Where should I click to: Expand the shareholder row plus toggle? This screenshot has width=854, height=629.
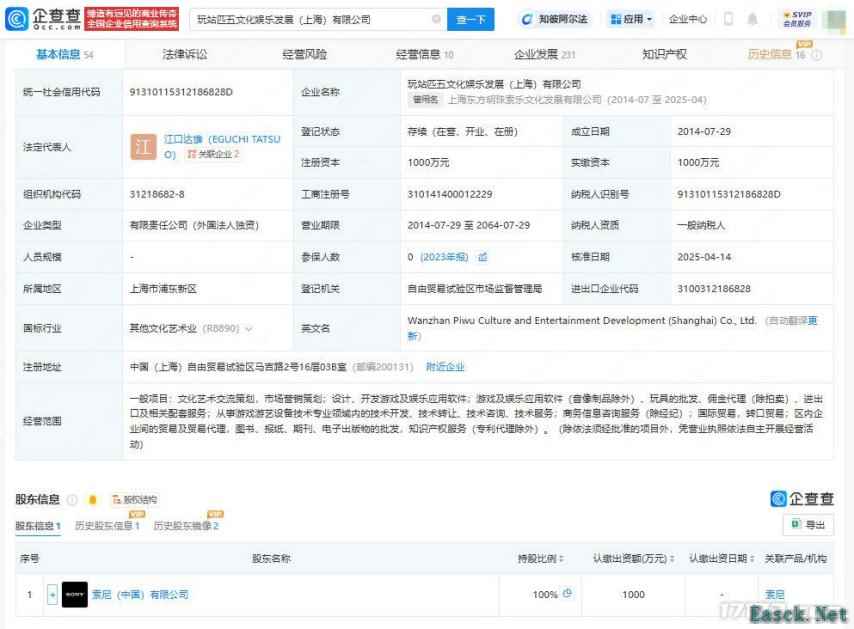[x=52, y=594]
